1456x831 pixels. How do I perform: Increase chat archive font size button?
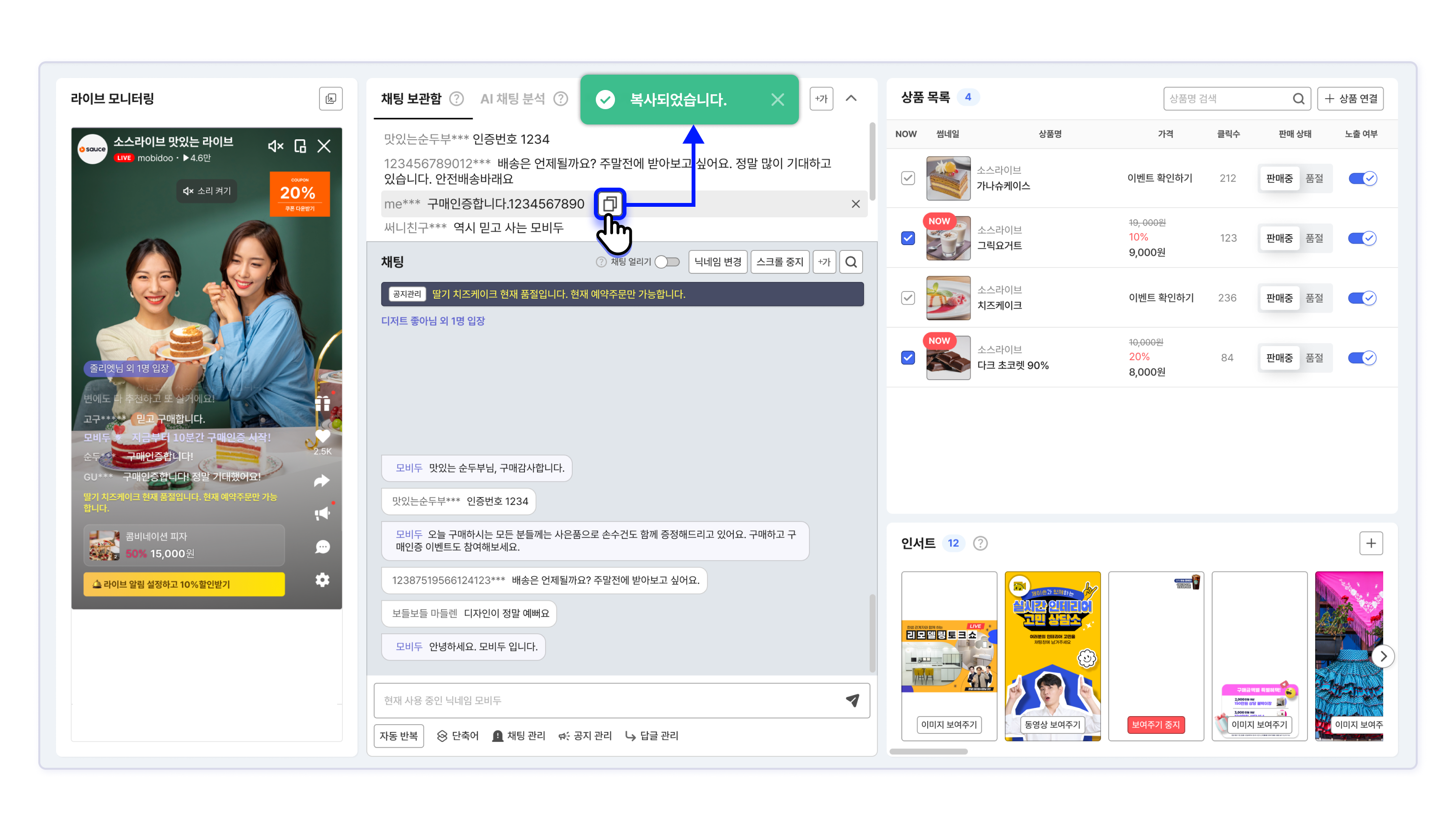[x=821, y=99]
